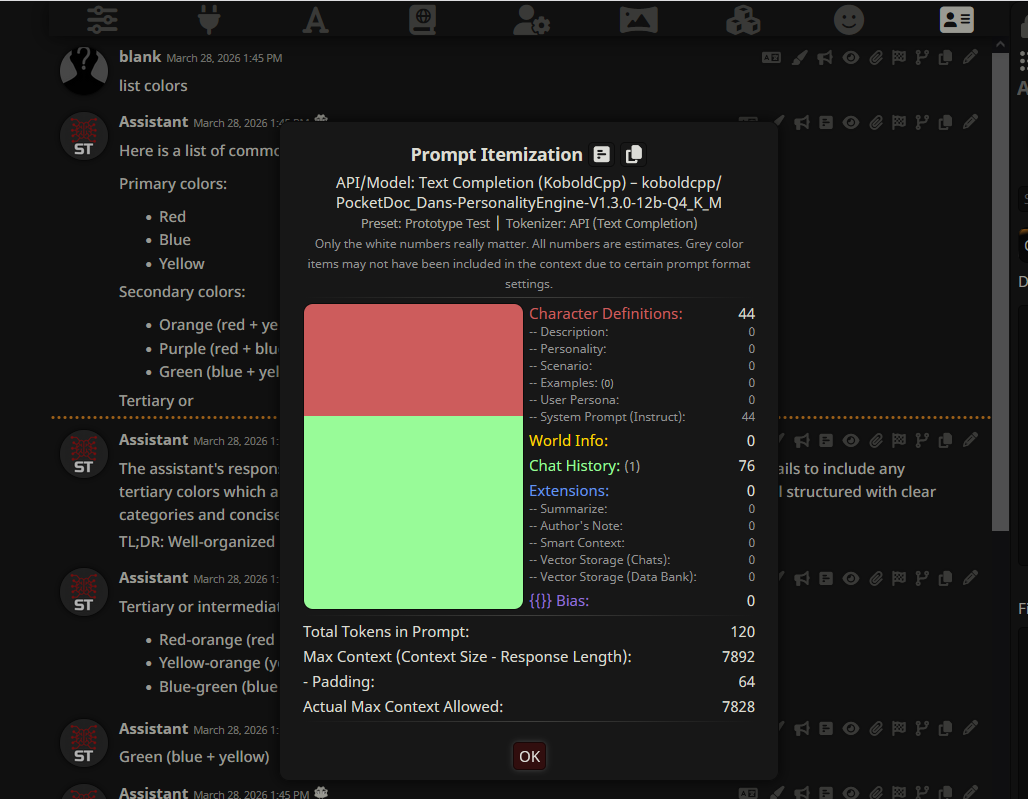Click the blank user avatar
This screenshot has height=799, width=1028.
point(84,70)
